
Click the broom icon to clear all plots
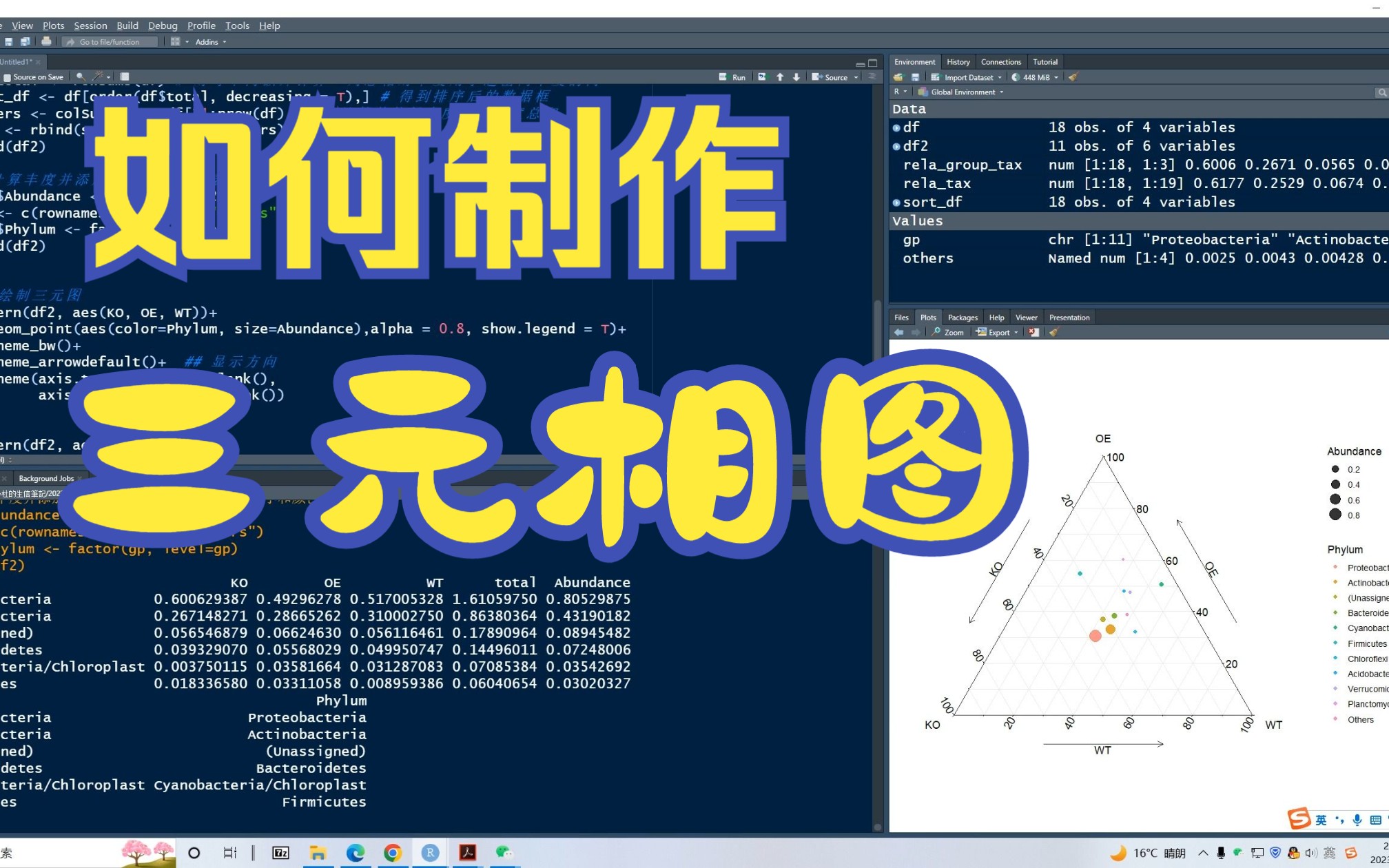[x=1053, y=332]
